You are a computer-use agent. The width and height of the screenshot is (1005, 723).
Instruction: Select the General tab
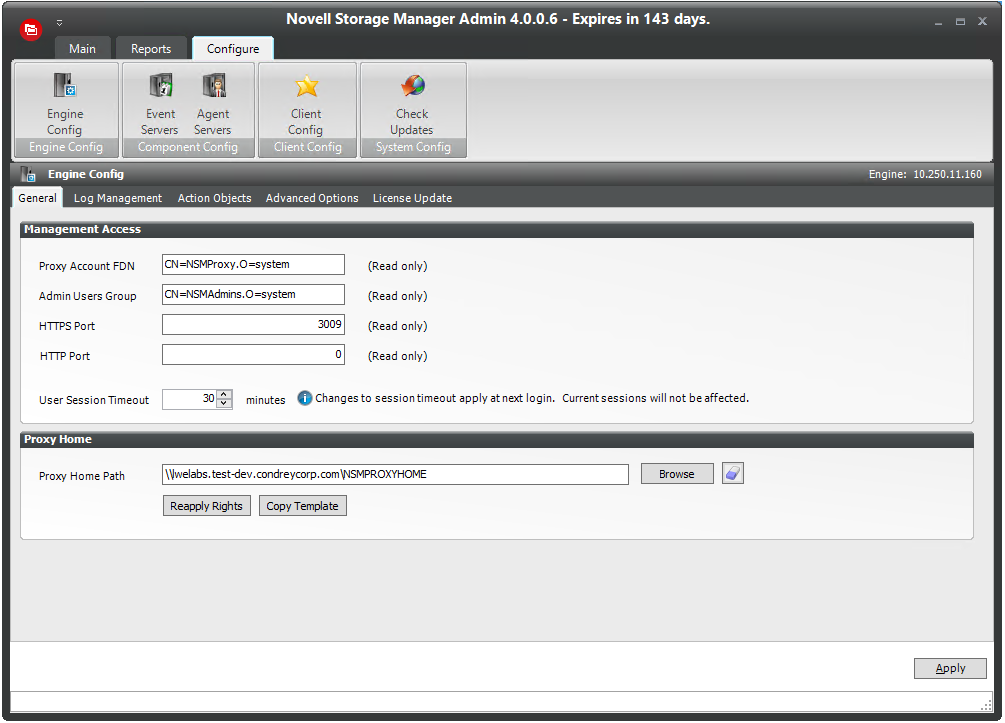coord(37,198)
